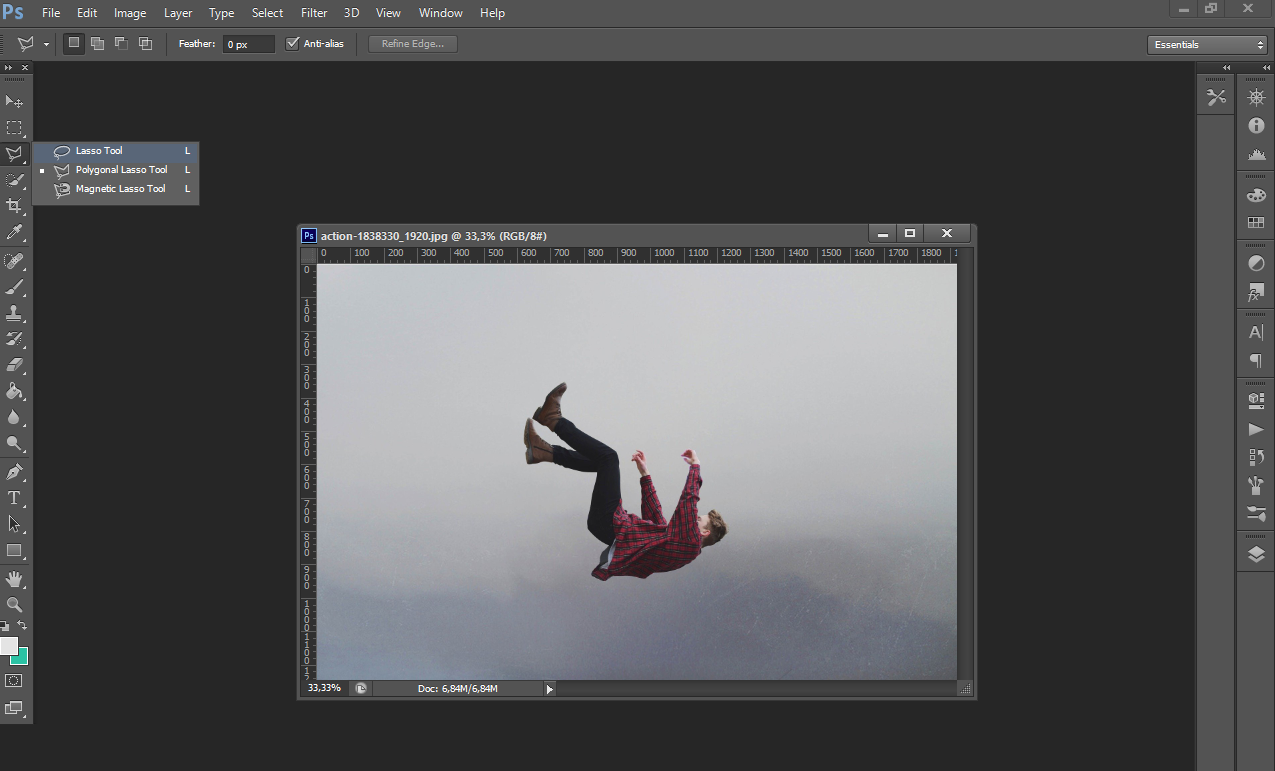
Task: Choose Intersect with selection mode
Action: [145, 43]
